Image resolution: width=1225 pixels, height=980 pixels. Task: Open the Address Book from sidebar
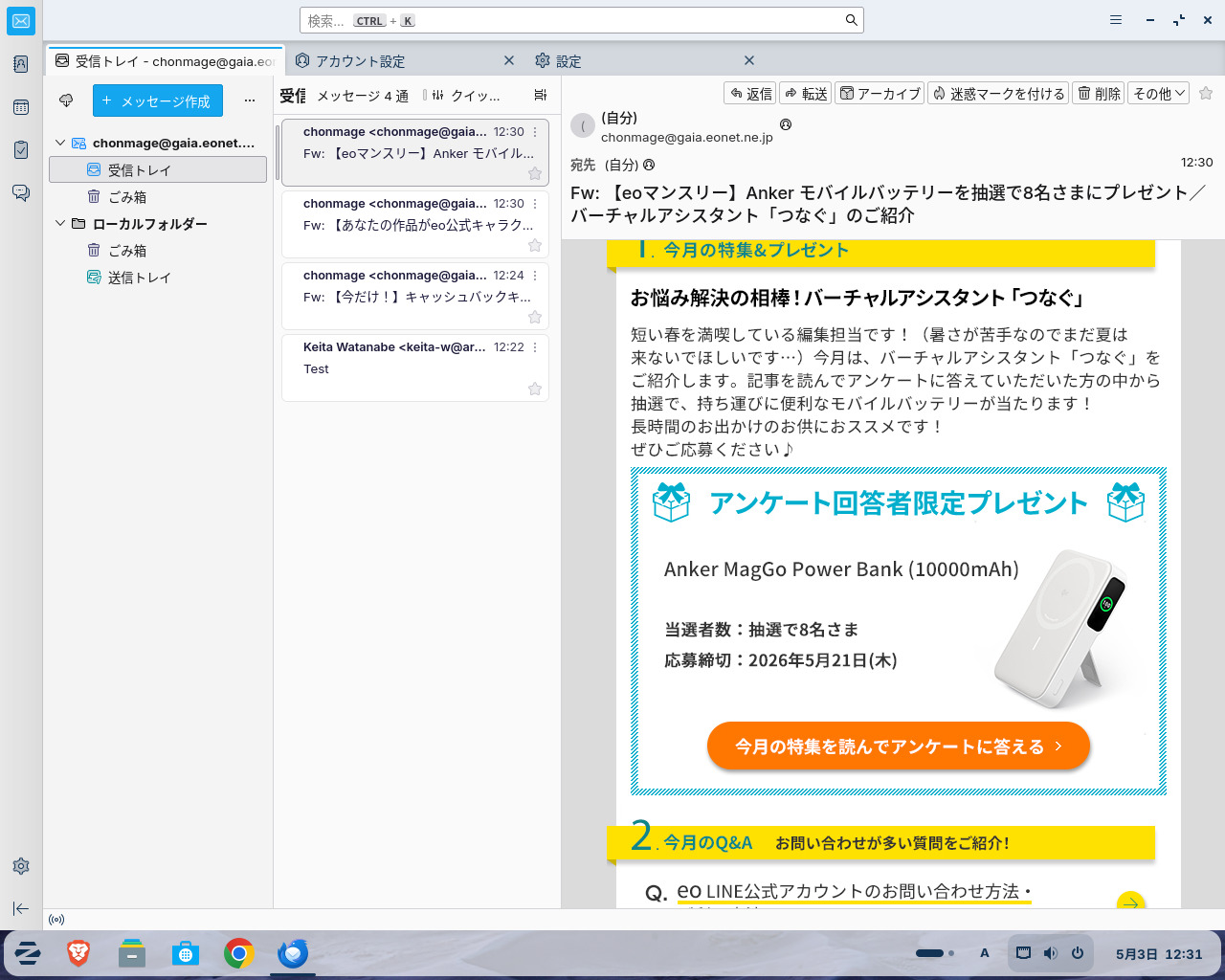click(21, 64)
